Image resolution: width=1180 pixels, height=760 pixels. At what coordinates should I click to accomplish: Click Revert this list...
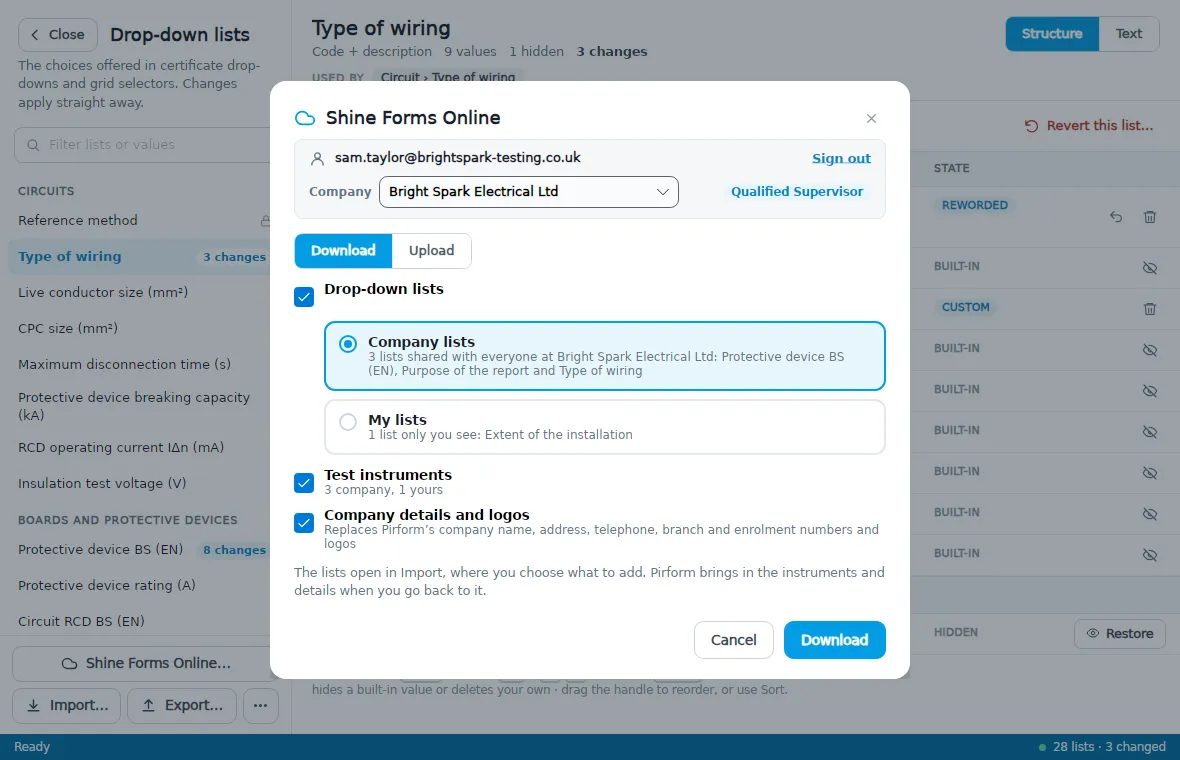click(x=1088, y=126)
